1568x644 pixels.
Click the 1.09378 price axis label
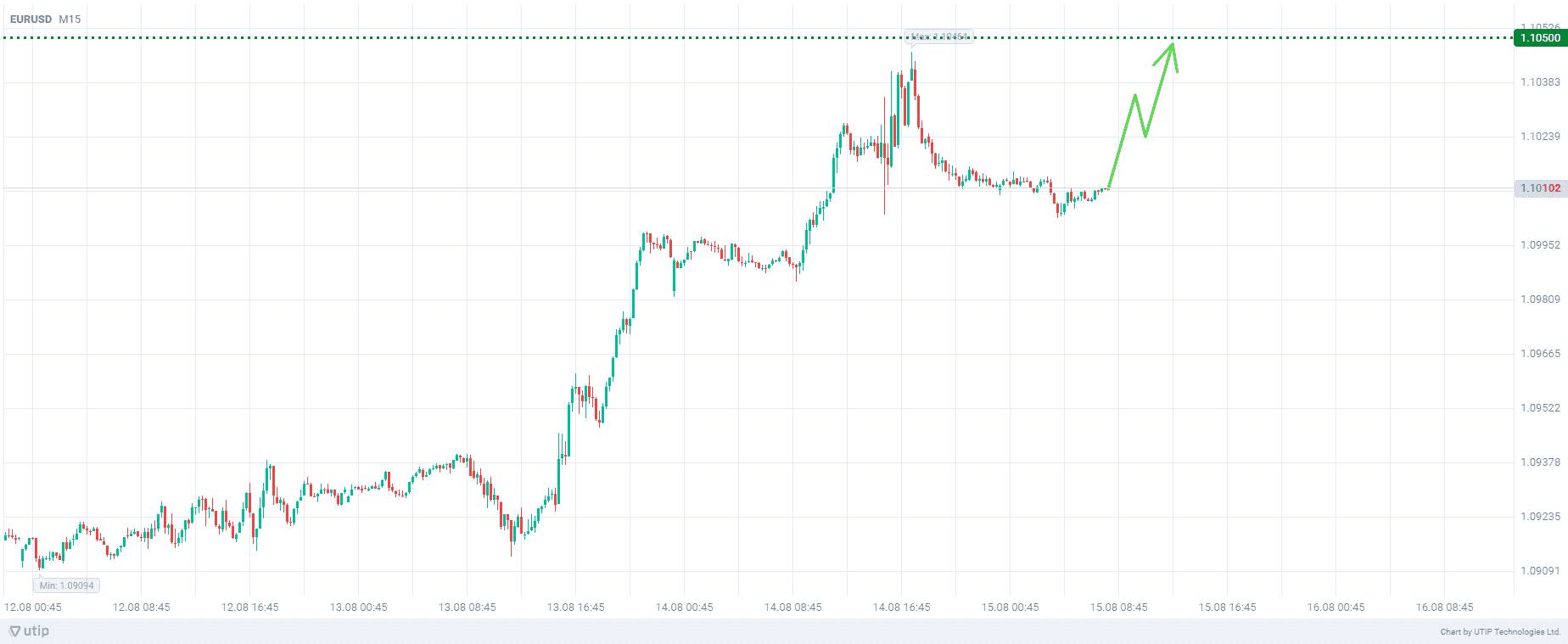tap(1539, 462)
